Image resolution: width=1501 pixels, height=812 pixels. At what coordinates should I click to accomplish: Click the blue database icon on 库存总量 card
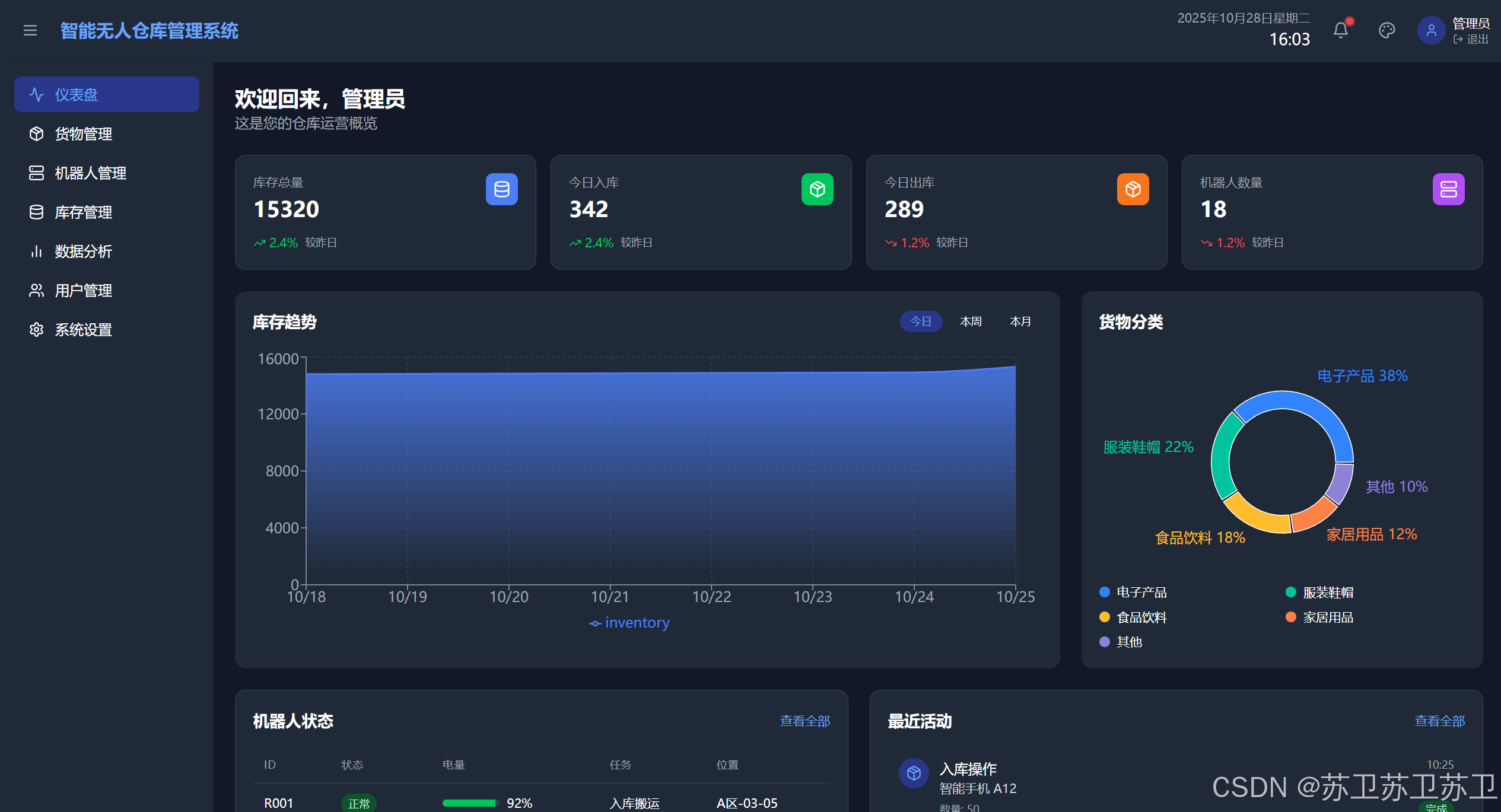pyautogui.click(x=501, y=189)
